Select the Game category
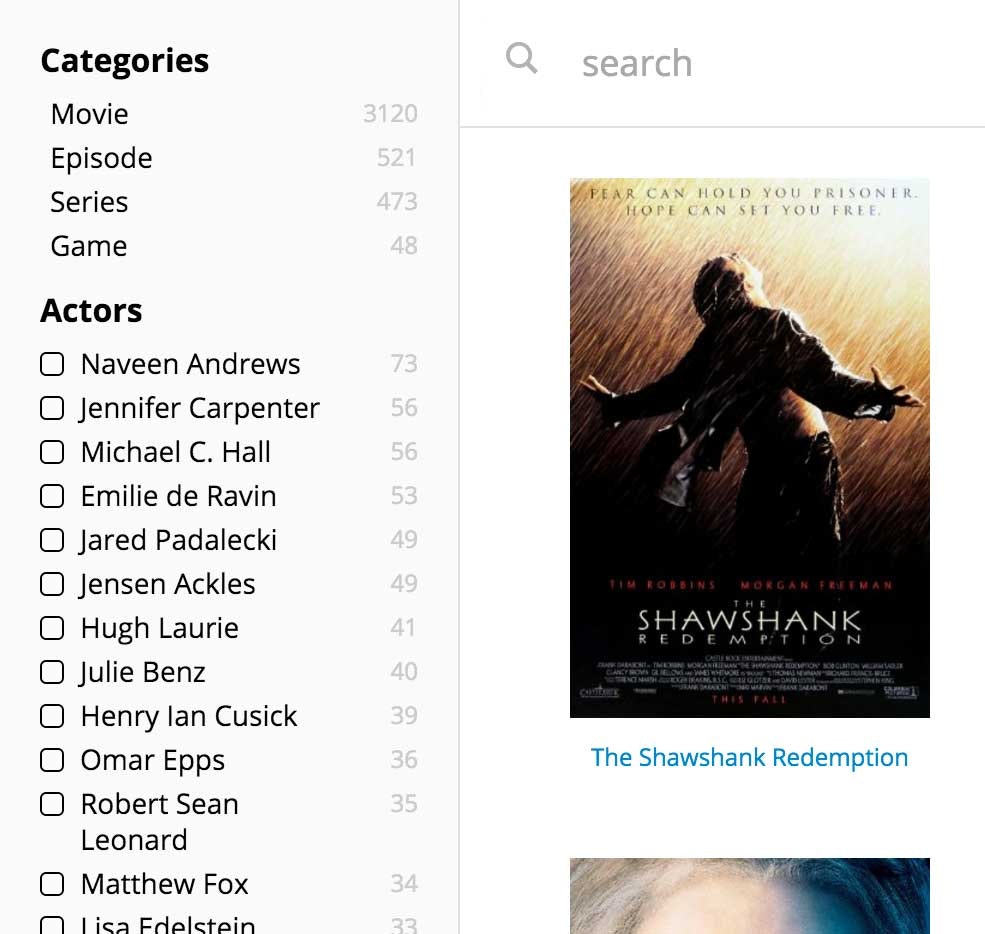The width and height of the screenshot is (985, 934). pos(89,246)
